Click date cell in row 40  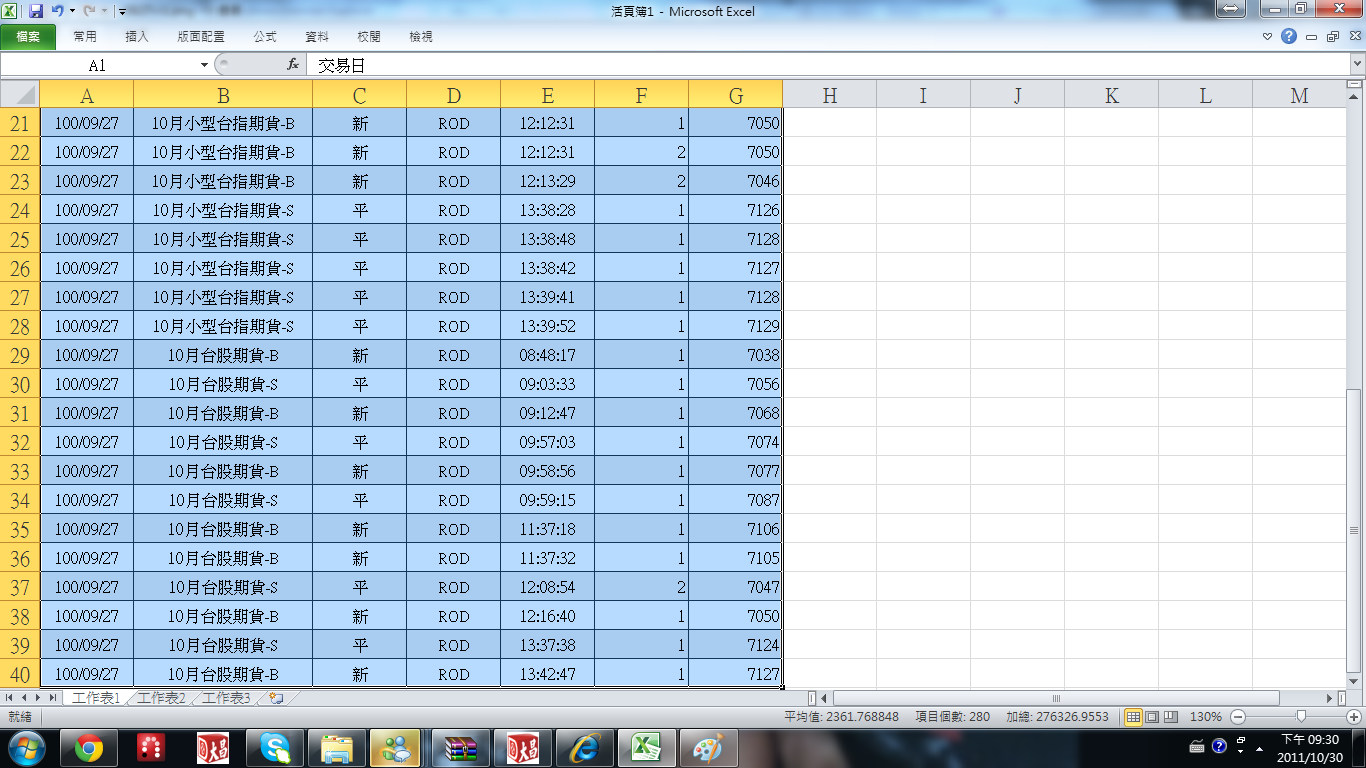point(87,674)
